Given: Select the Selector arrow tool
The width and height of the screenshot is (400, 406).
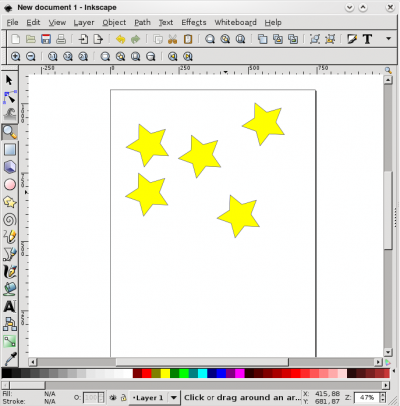Looking at the screenshot, I should pyautogui.click(x=9, y=80).
